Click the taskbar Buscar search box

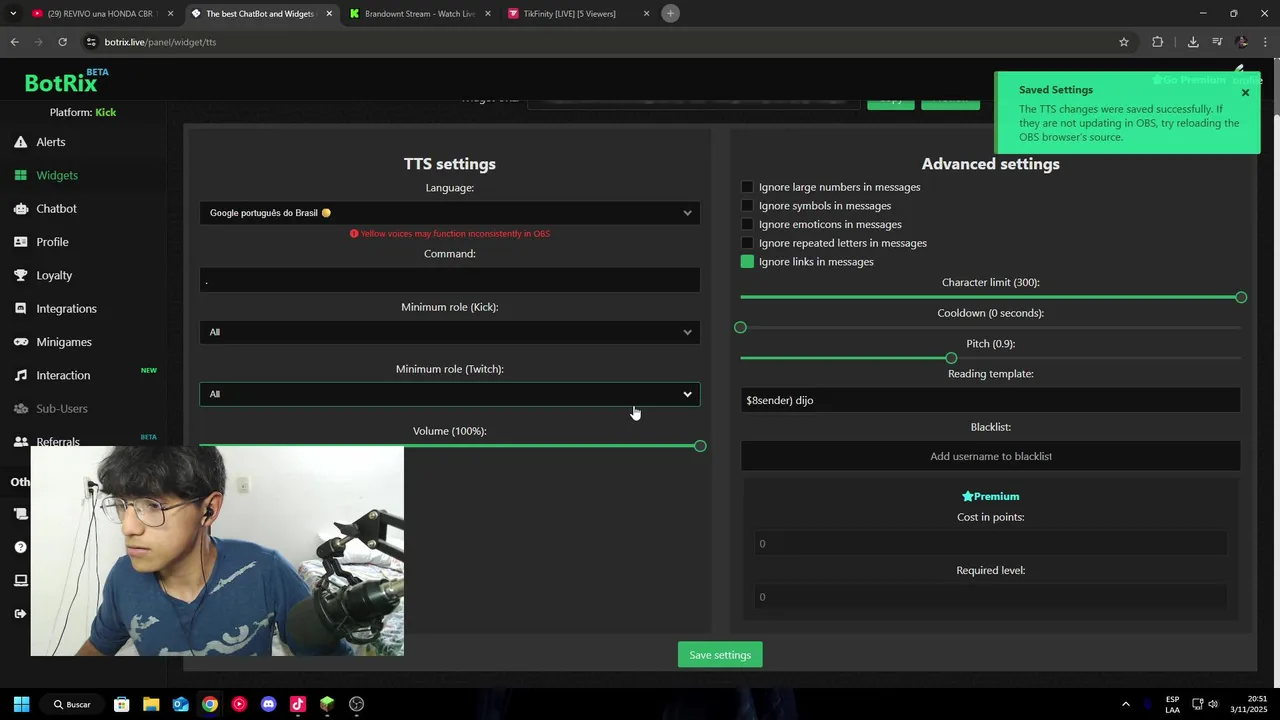[72, 704]
